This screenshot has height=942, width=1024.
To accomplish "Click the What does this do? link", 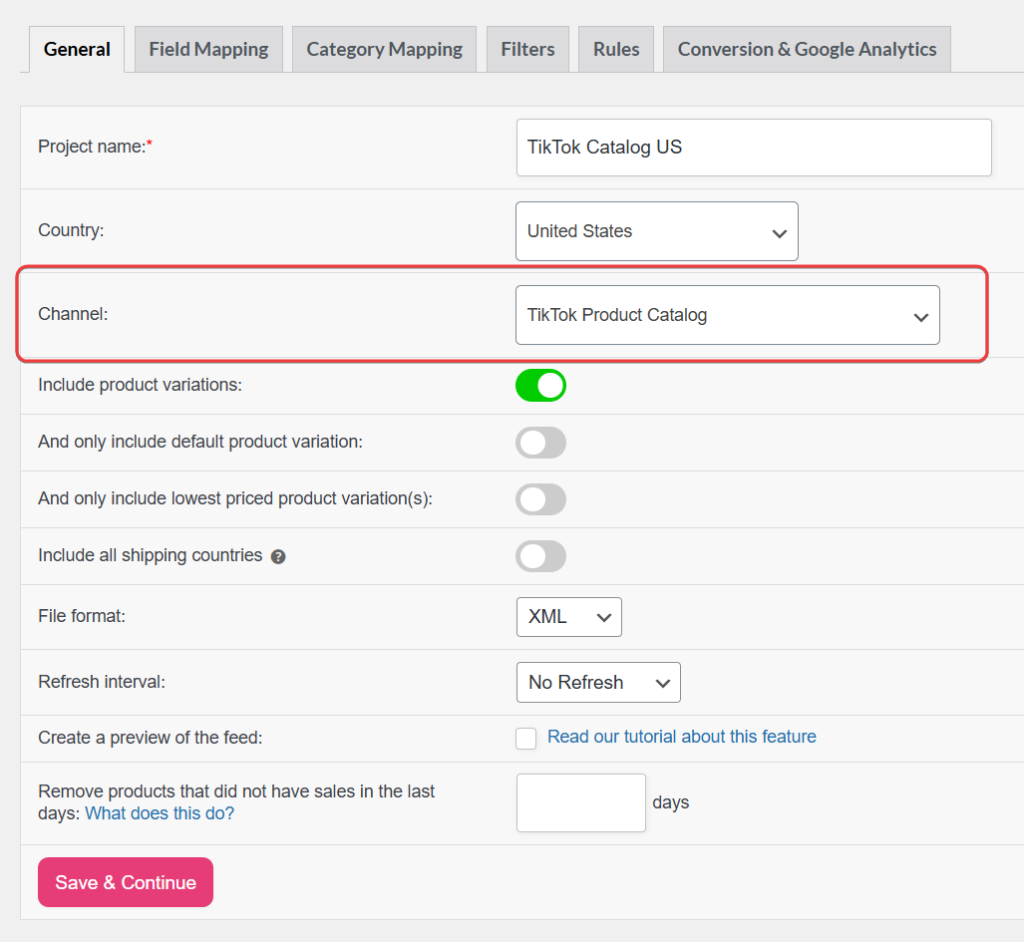I will click(159, 813).
